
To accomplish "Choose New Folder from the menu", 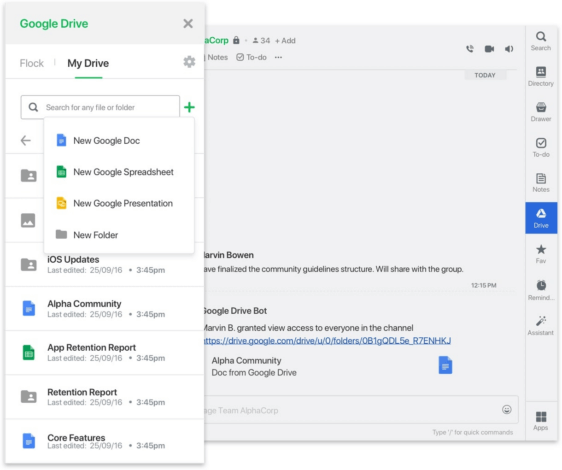I will pyautogui.click(x=119, y=235).
